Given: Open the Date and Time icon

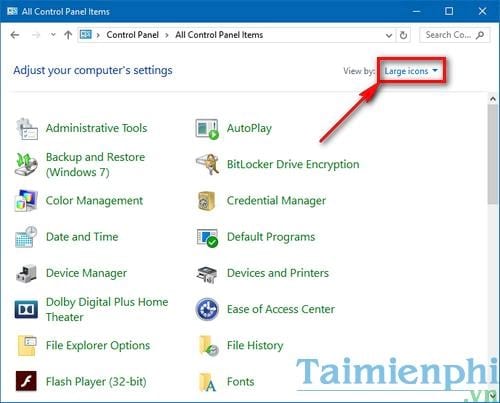Looking at the screenshot, I should [26, 237].
